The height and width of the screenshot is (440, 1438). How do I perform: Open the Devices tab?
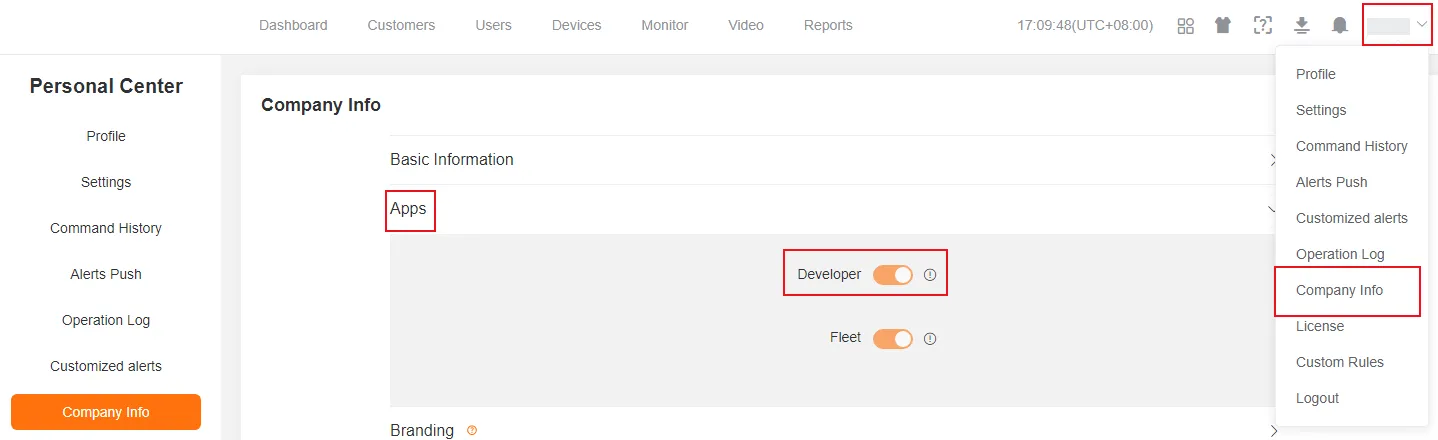click(577, 26)
